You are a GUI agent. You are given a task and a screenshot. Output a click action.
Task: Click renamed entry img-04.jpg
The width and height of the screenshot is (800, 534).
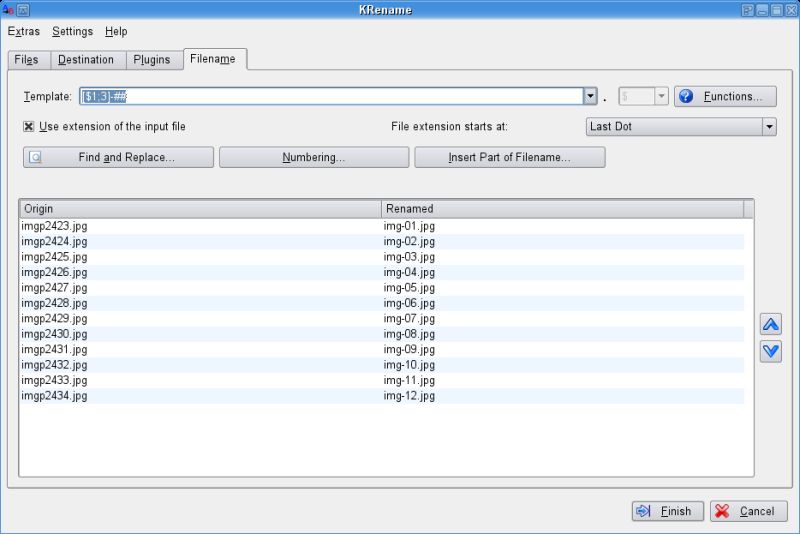pyautogui.click(x=409, y=272)
